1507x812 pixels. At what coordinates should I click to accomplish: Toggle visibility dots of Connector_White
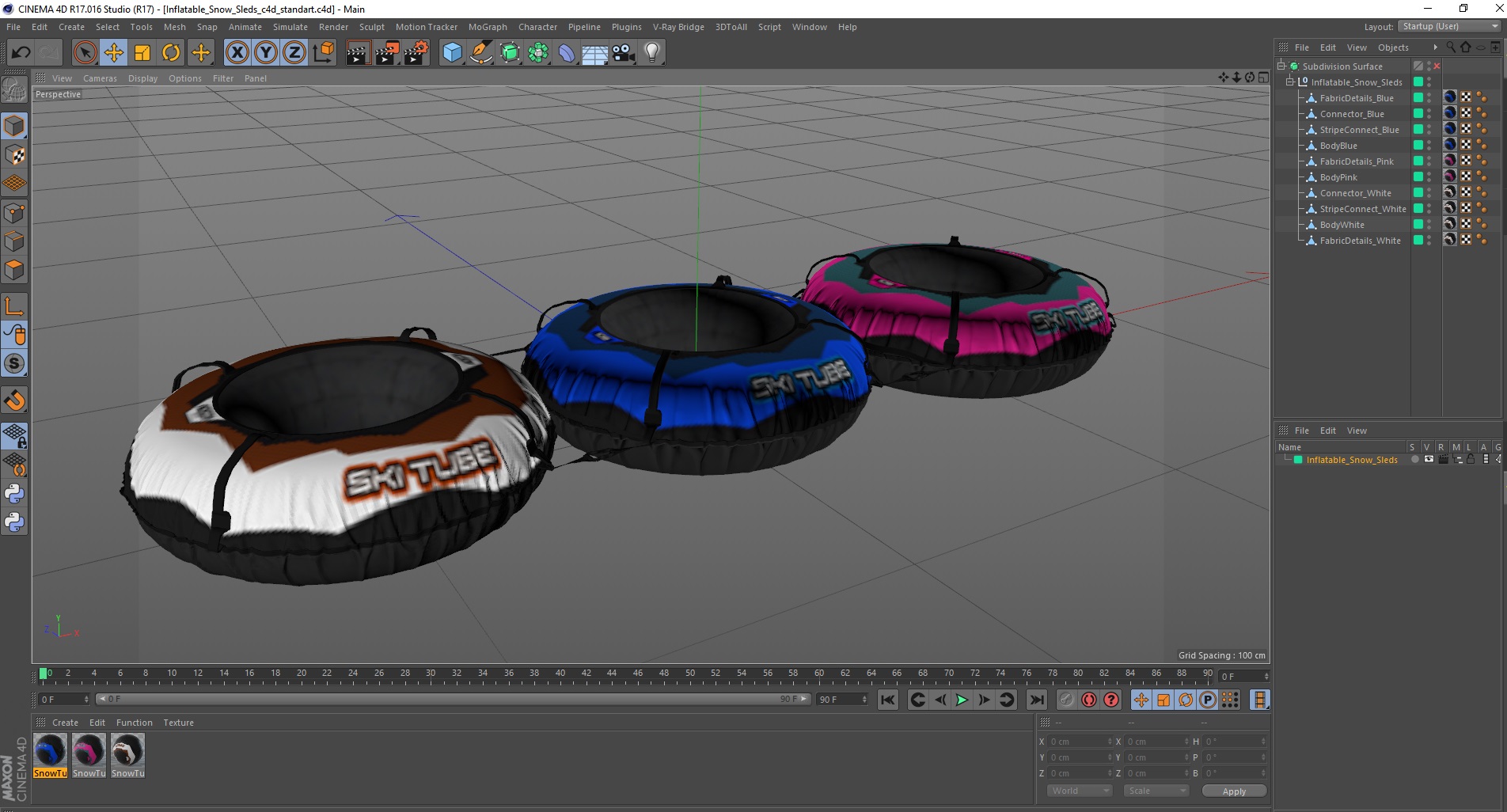click(1429, 193)
